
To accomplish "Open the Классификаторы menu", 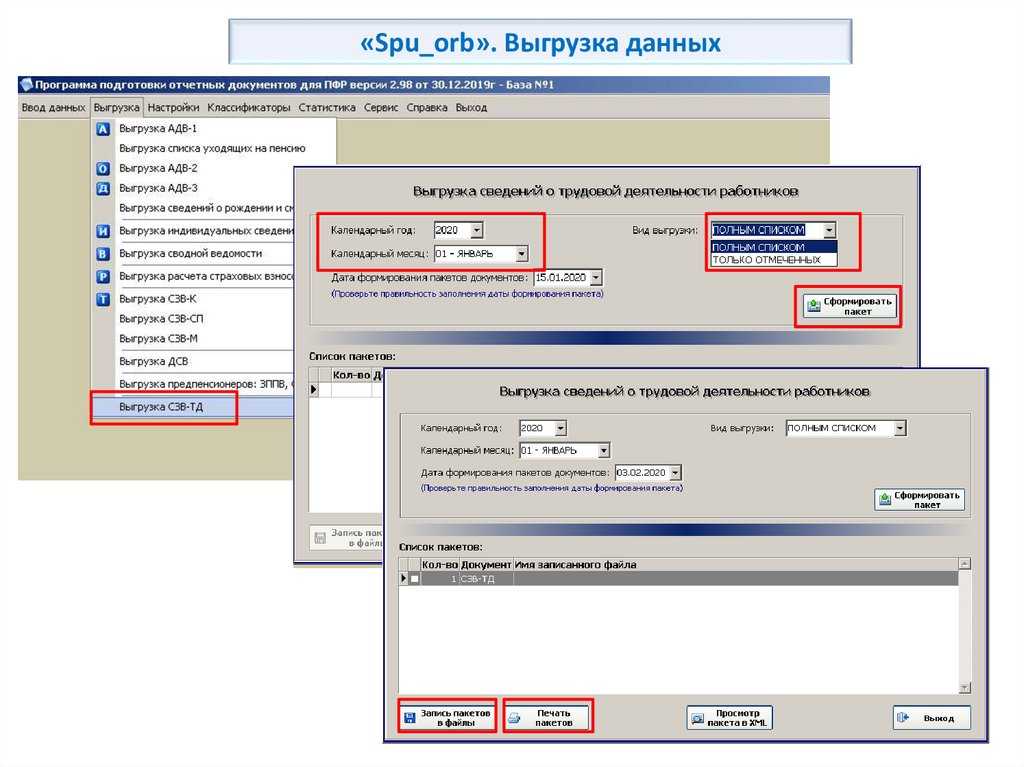I will point(249,108).
